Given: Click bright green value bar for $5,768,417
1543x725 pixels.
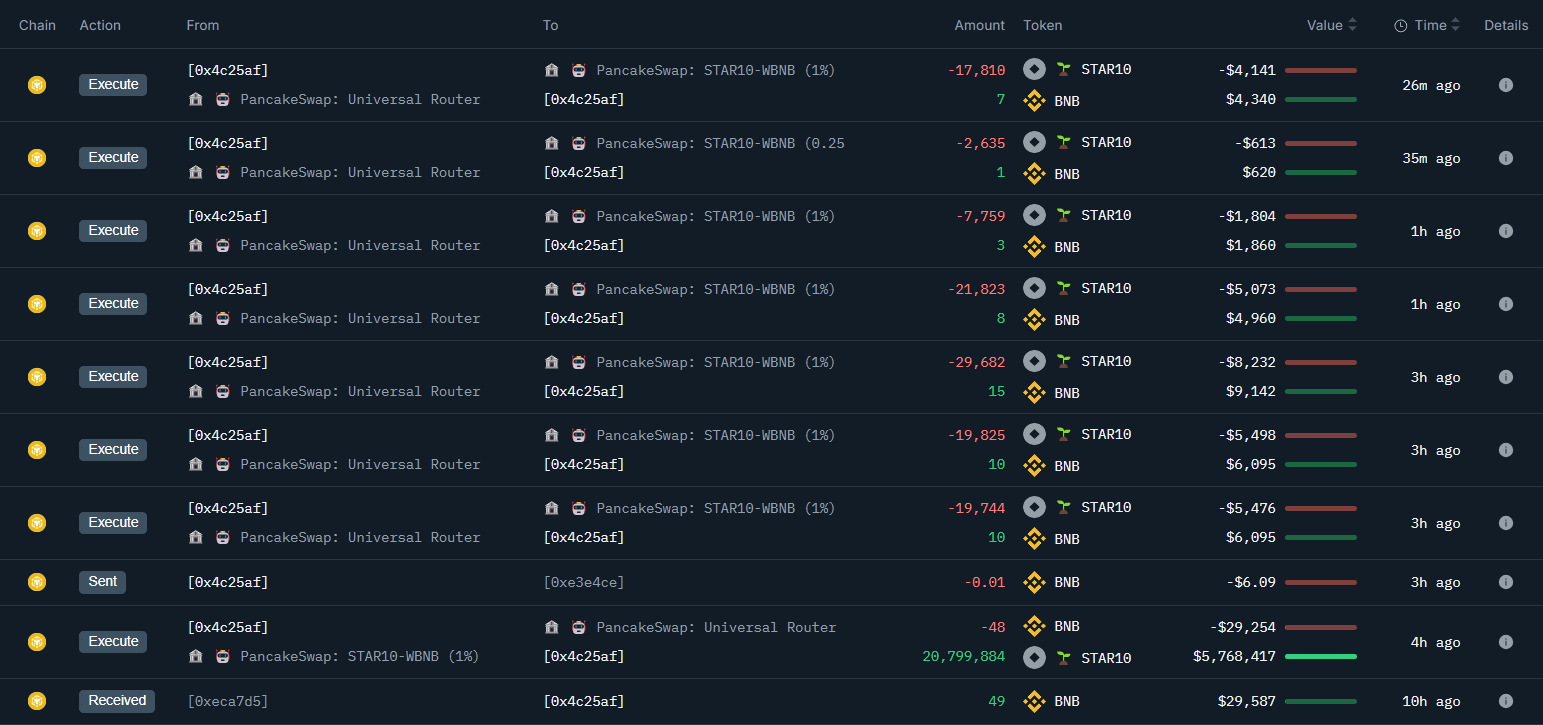Looking at the screenshot, I should 1321,657.
